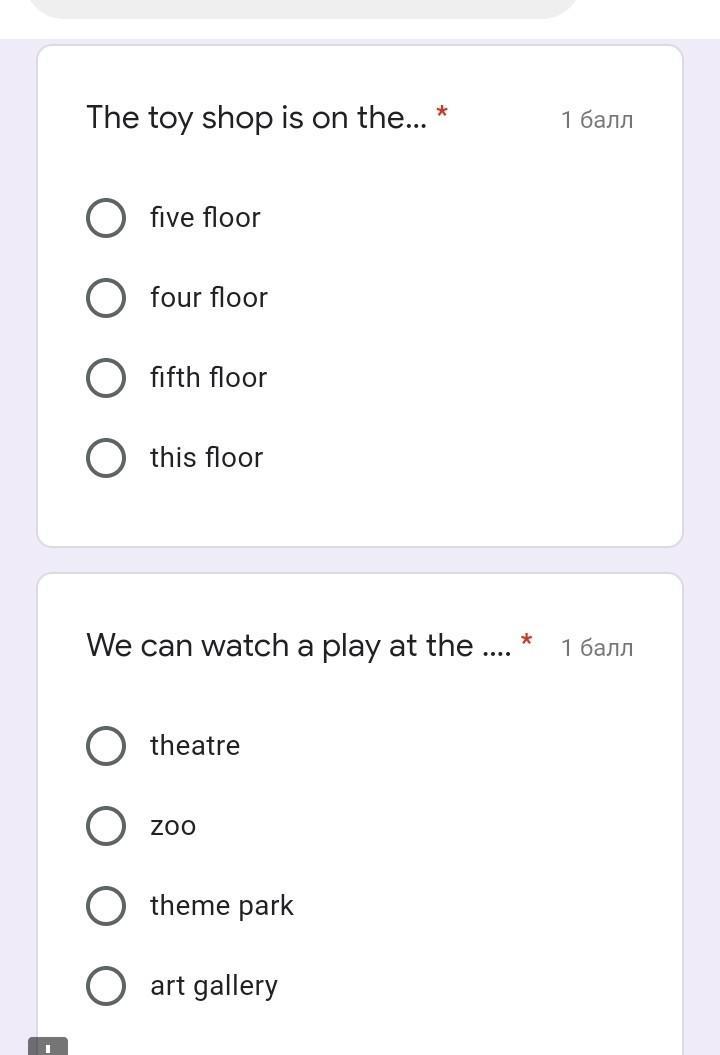Choose the 'theatre' radio button
720x1055 pixels.
click(106, 746)
